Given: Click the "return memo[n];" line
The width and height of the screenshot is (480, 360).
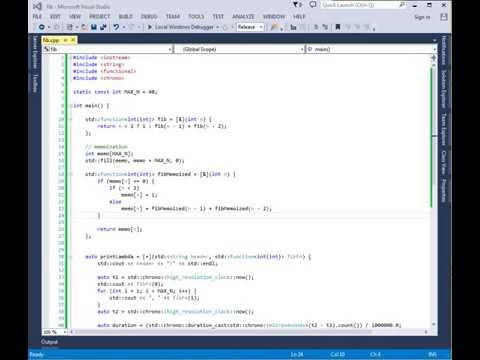Looking at the screenshot, I should pyautogui.click(x=120, y=229).
